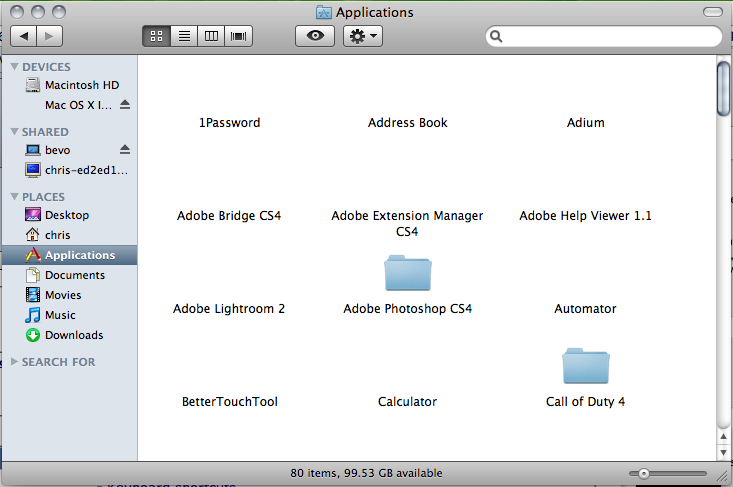Screen dimensions: 733x487
Task: Click the Macintosh HD drive icon
Action: [33, 85]
